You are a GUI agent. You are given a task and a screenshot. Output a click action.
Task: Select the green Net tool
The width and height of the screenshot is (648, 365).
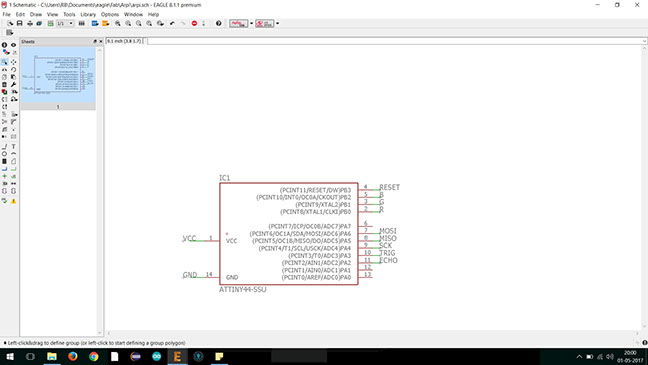pos(14,169)
